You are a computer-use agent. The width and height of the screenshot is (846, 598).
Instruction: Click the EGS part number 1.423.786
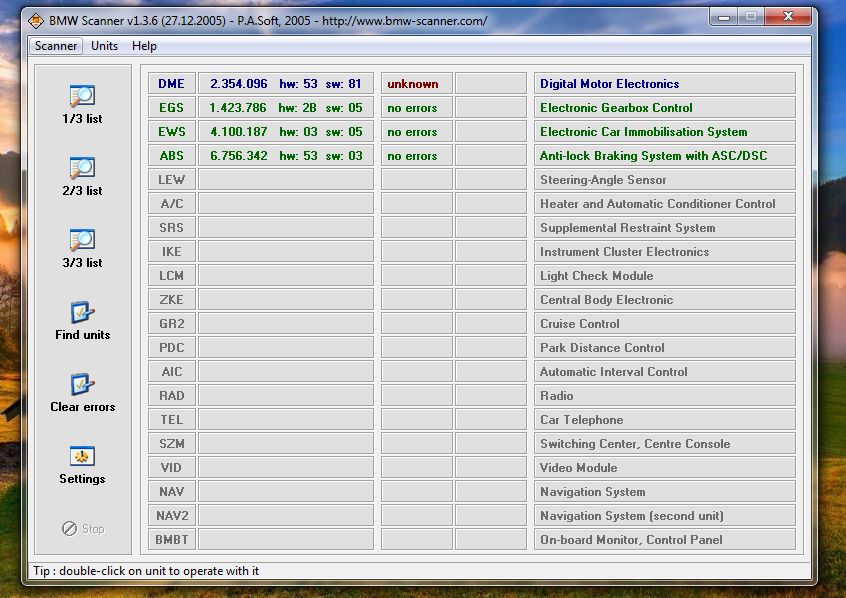tap(238, 107)
